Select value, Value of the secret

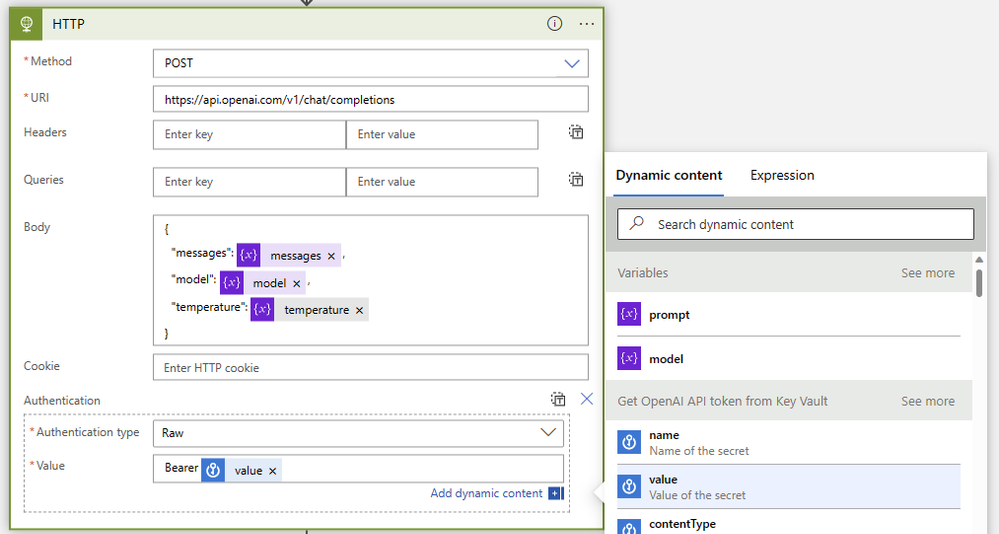789,487
